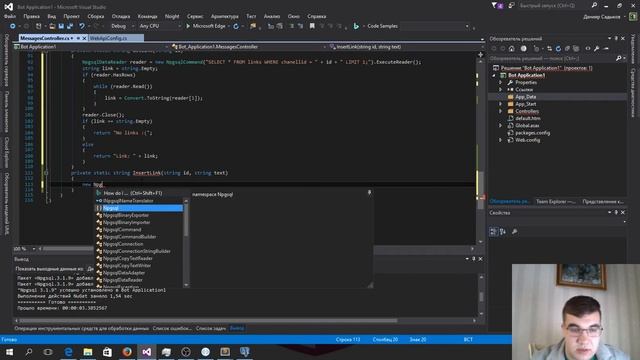
Task: Open the Windows Start menu
Action: (9, 352)
